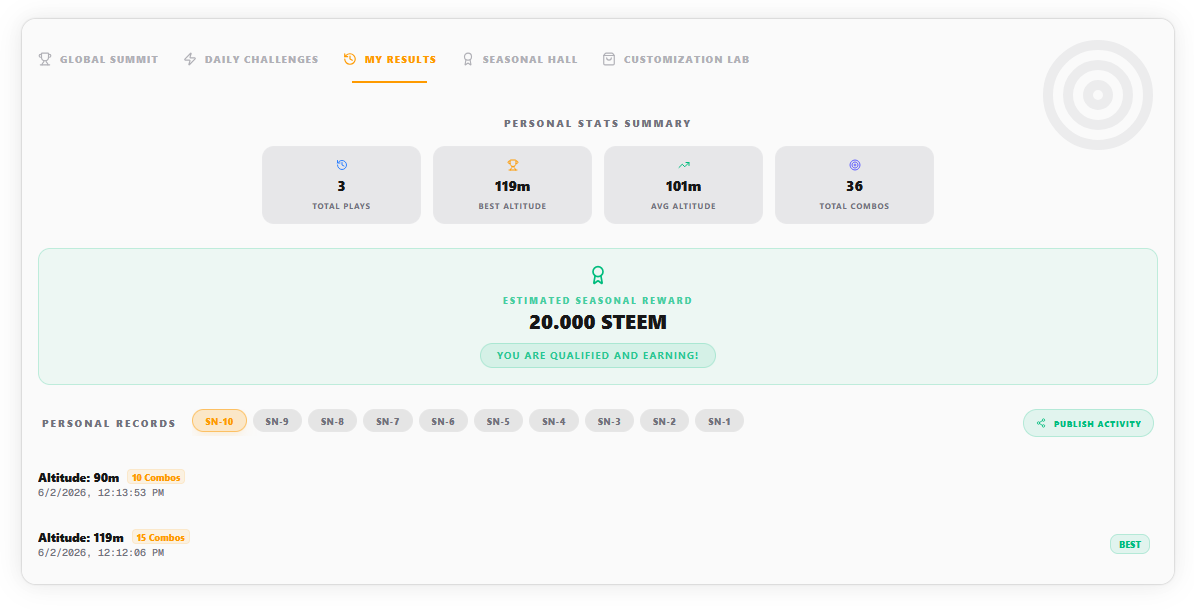Screen dimensions: 1194x610
Task: Open the Customization Lab tab
Action: [x=676, y=59]
